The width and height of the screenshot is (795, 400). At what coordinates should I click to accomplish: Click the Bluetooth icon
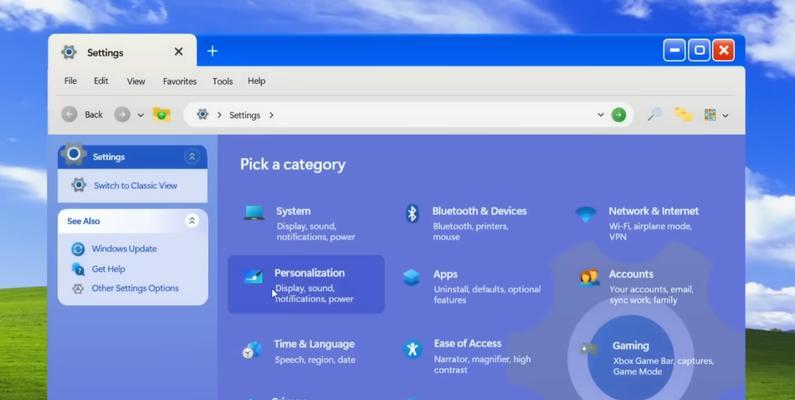pyautogui.click(x=412, y=213)
